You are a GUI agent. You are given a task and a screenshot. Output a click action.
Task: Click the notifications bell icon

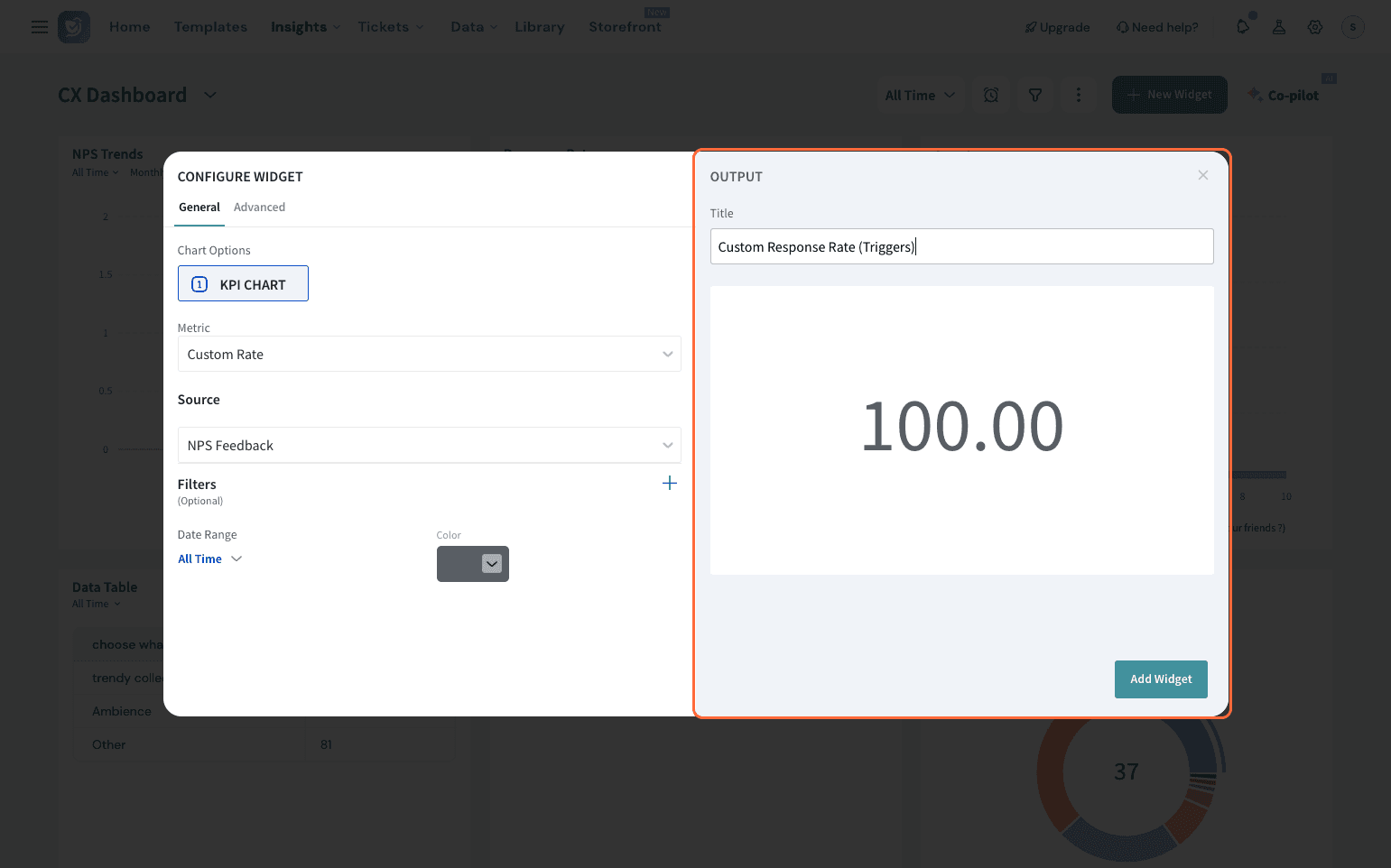(x=1243, y=27)
